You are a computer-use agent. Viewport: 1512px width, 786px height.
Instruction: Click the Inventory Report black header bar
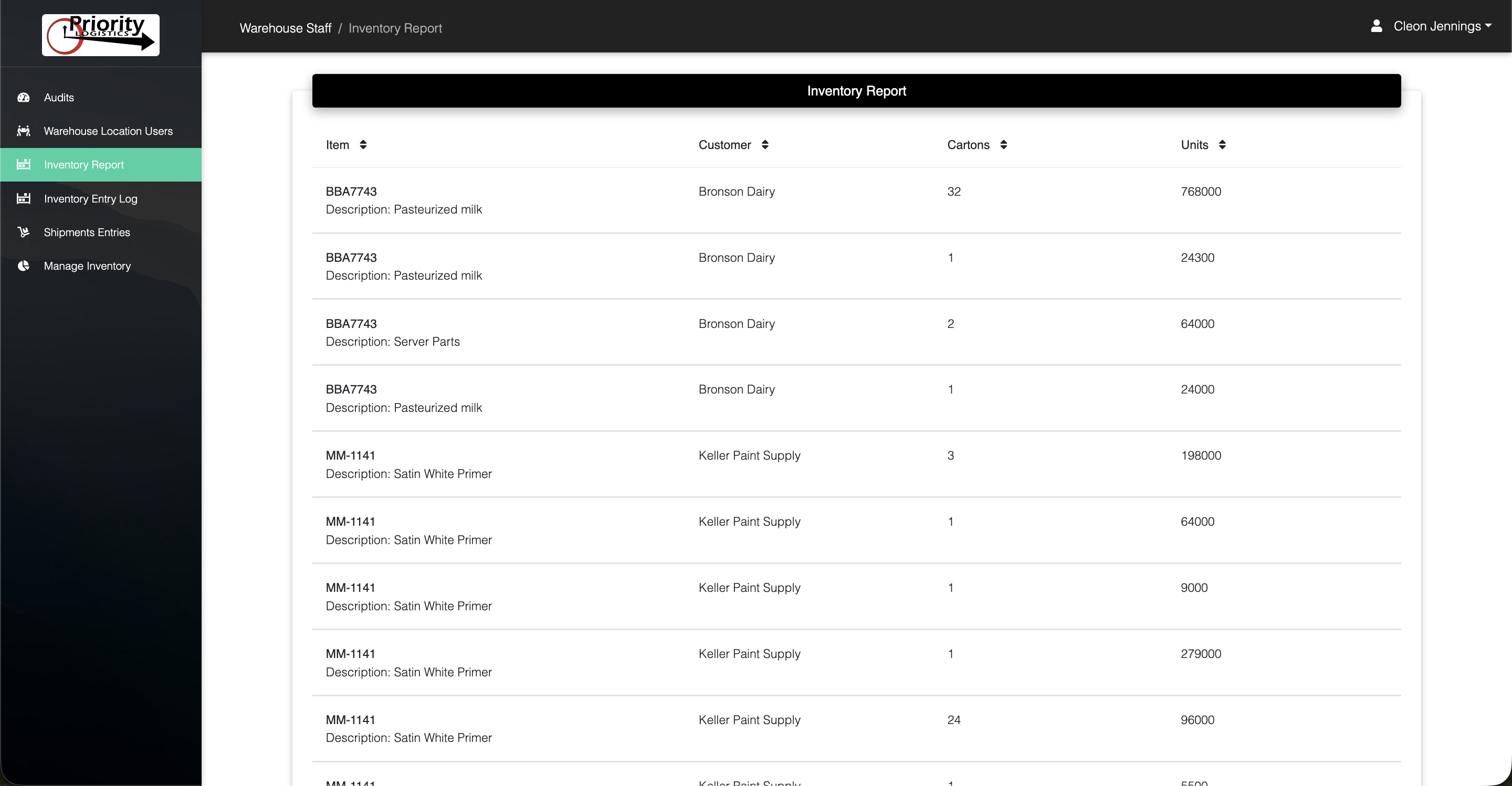click(856, 91)
